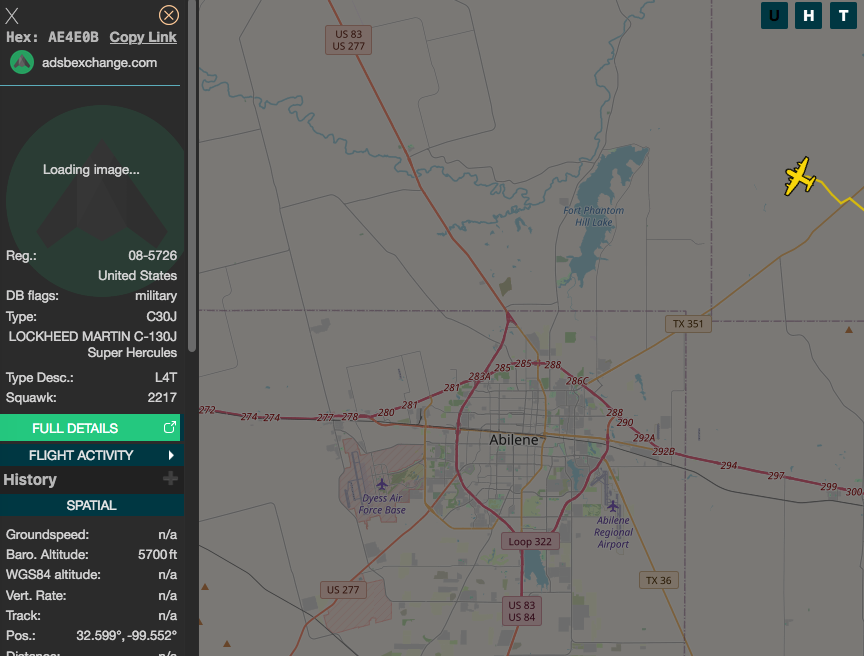Click the Dyess Air Force Base airport icon
This screenshot has width=864, height=656.
coord(382,485)
